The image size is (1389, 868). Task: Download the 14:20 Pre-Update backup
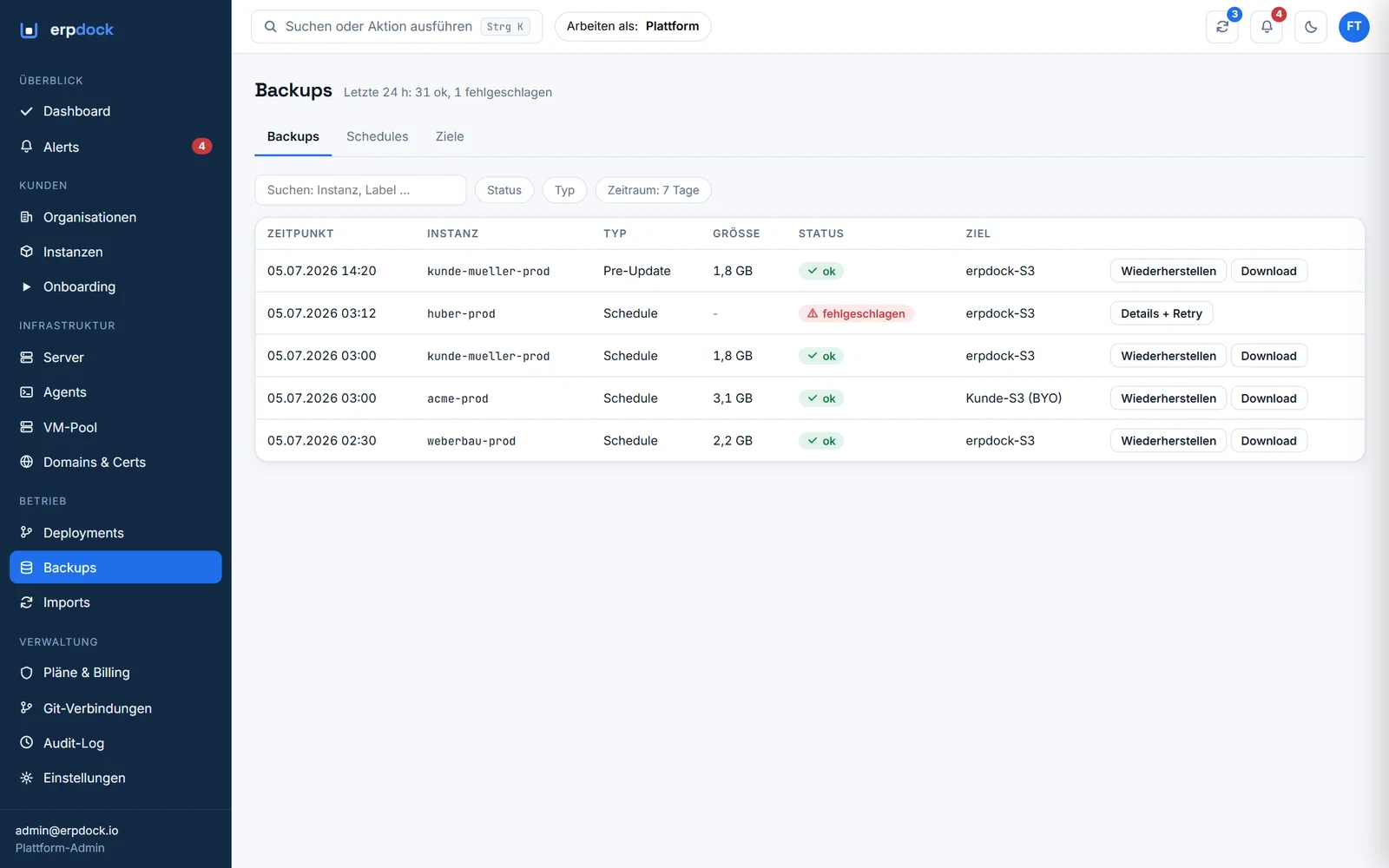tap(1269, 271)
